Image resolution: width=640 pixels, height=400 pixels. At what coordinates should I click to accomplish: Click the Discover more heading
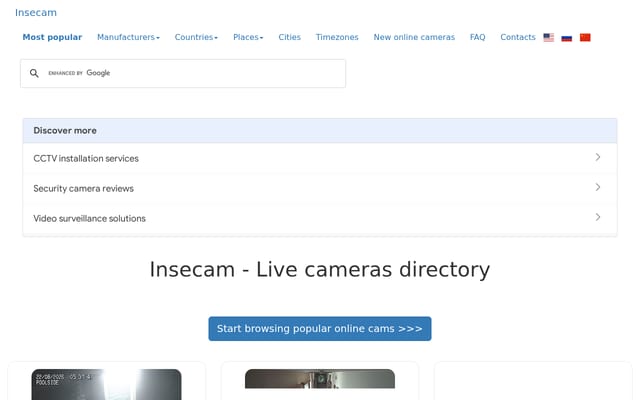65,131
